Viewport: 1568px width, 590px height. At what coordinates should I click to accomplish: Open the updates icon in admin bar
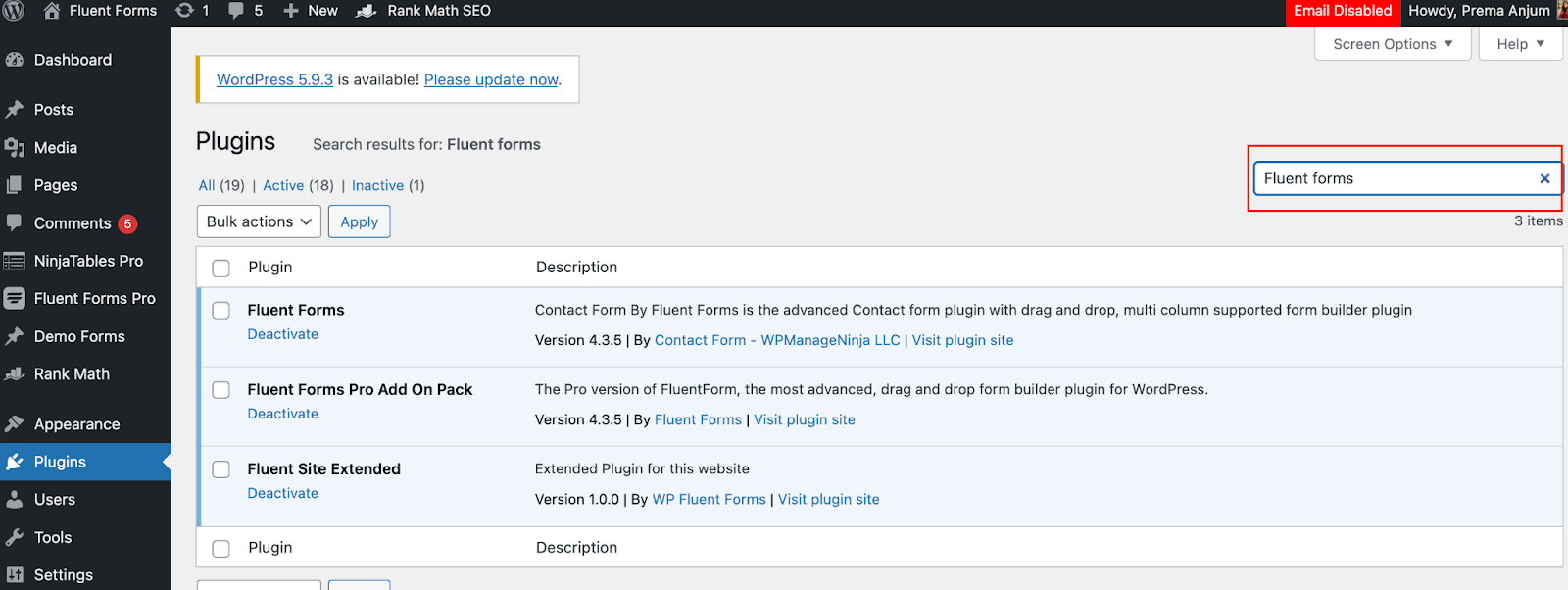click(x=184, y=11)
